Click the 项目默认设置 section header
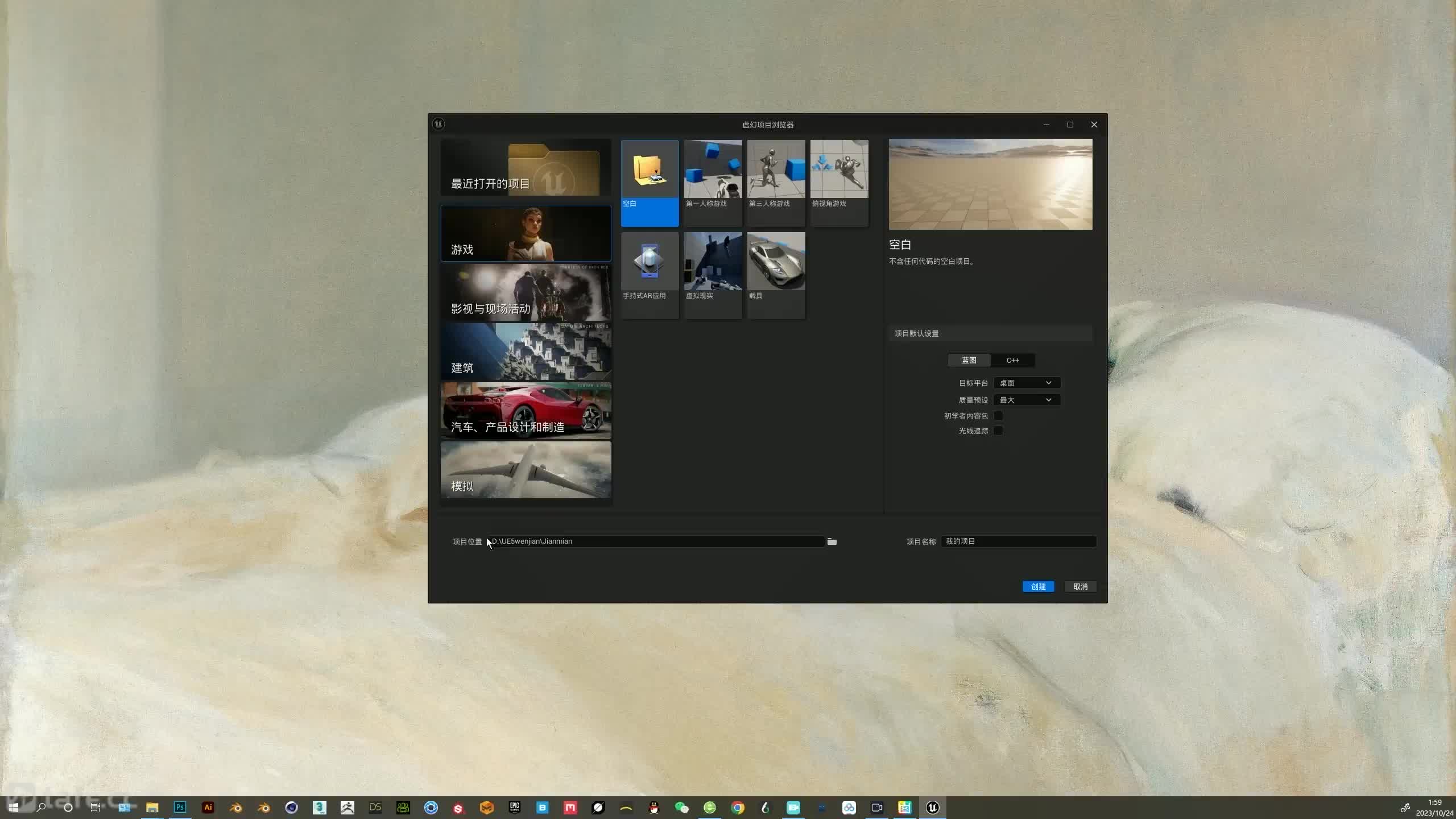Image resolution: width=1456 pixels, height=819 pixels. (990, 333)
